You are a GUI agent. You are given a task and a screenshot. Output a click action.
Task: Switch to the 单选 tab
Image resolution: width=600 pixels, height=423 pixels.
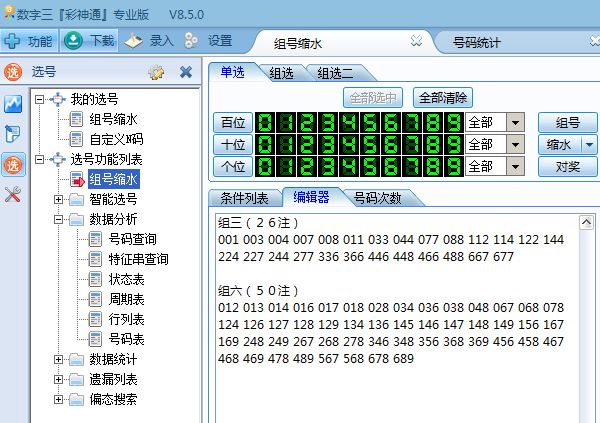tap(232, 72)
